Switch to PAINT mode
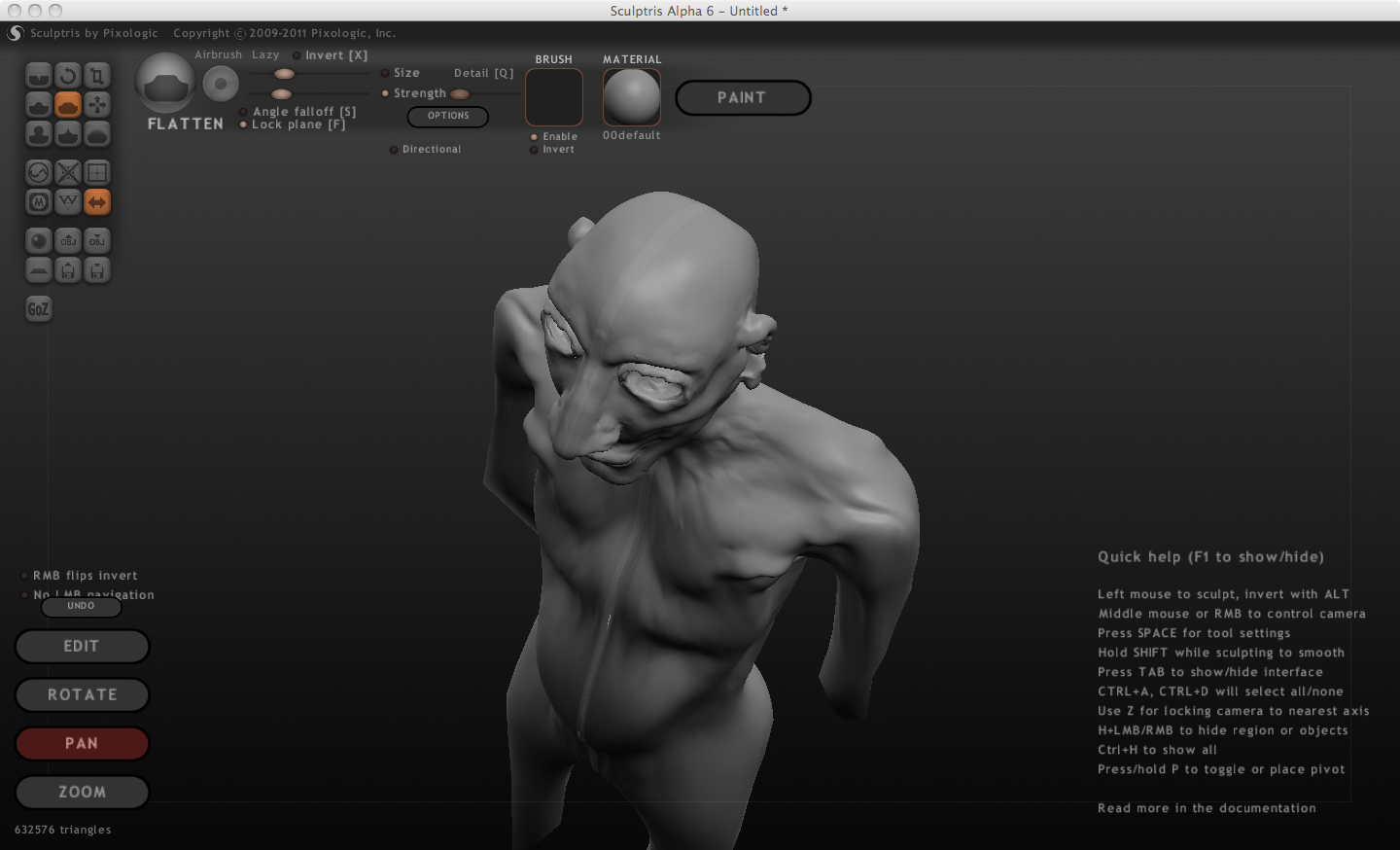The width and height of the screenshot is (1400, 850). 743,98
